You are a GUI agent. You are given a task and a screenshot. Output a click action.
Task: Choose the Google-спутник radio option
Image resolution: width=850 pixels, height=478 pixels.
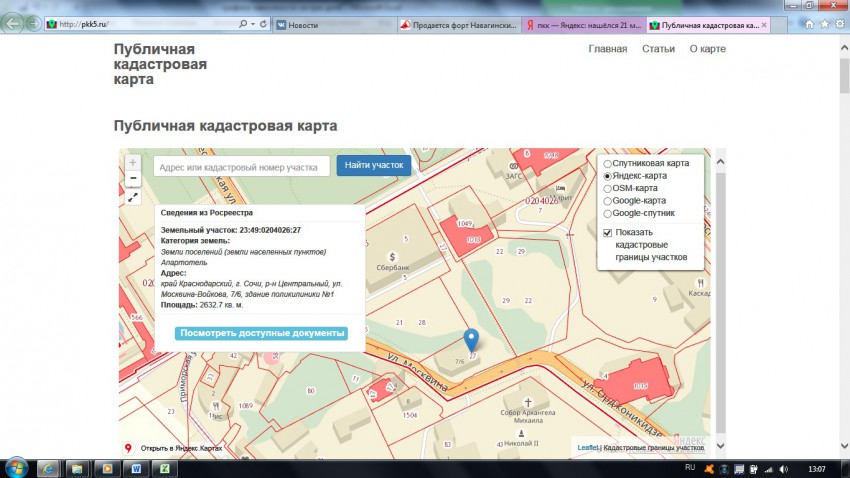pyautogui.click(x=607, y=213)
